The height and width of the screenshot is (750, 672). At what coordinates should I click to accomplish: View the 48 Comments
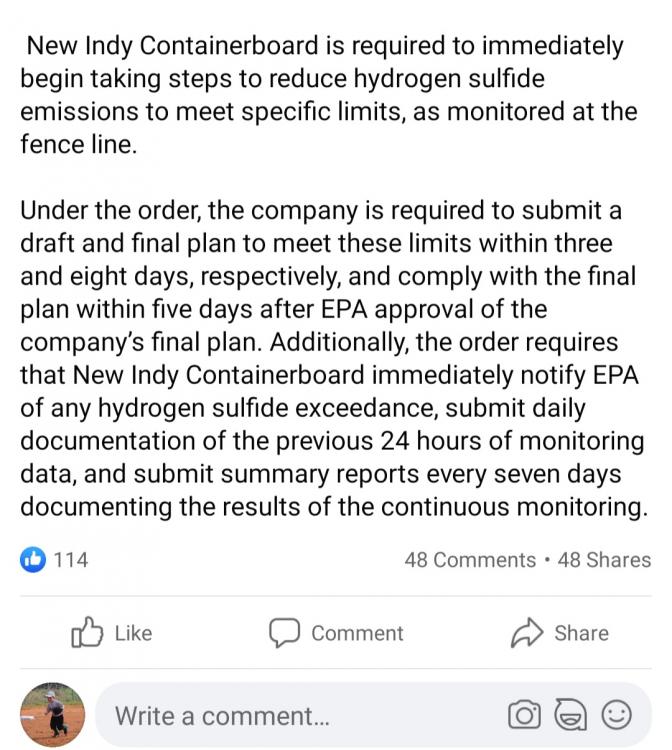pyautogui.click(x=470, y=560)
